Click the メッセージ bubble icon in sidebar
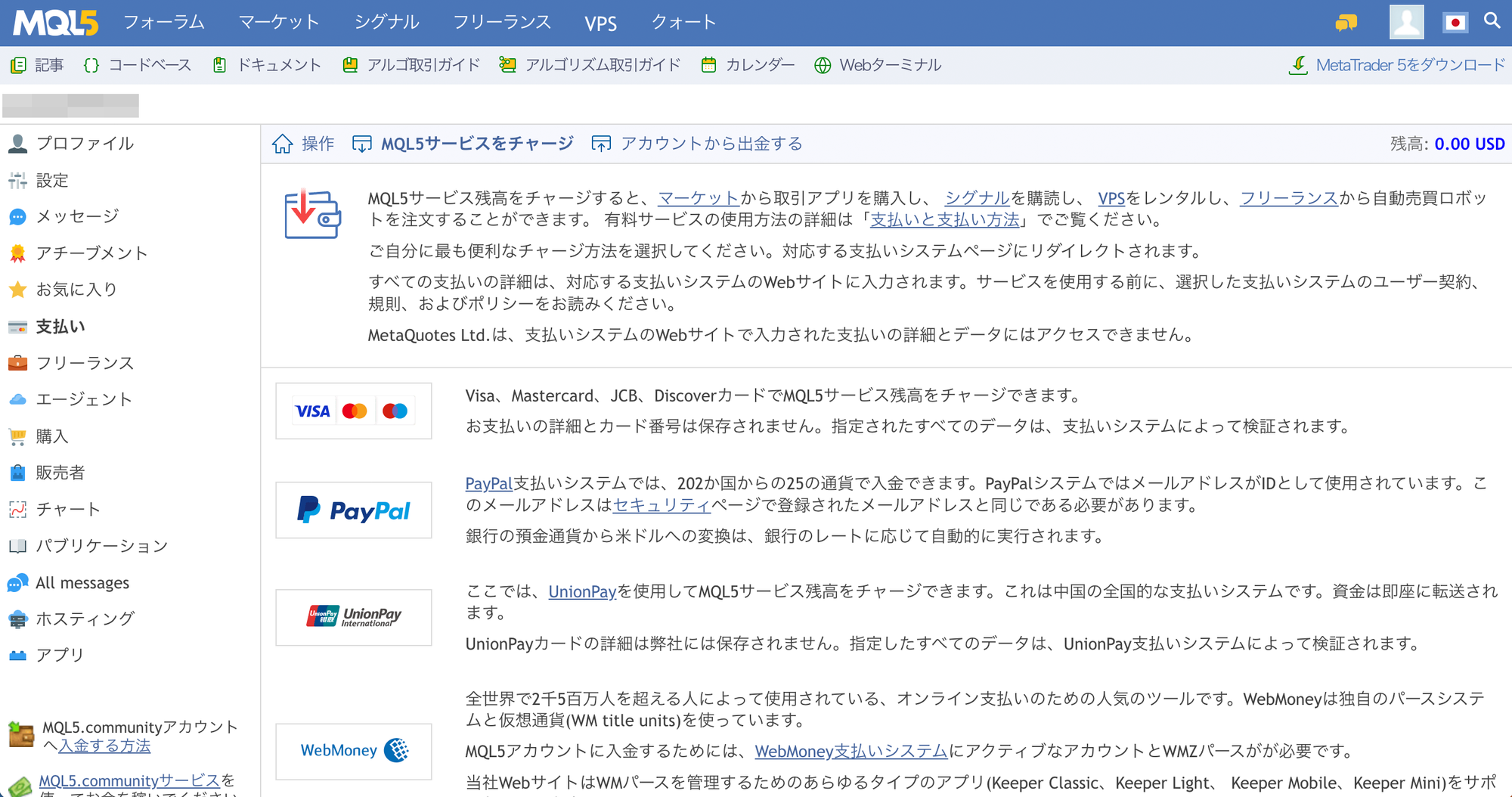1512x797 pixels. [18, 217]
